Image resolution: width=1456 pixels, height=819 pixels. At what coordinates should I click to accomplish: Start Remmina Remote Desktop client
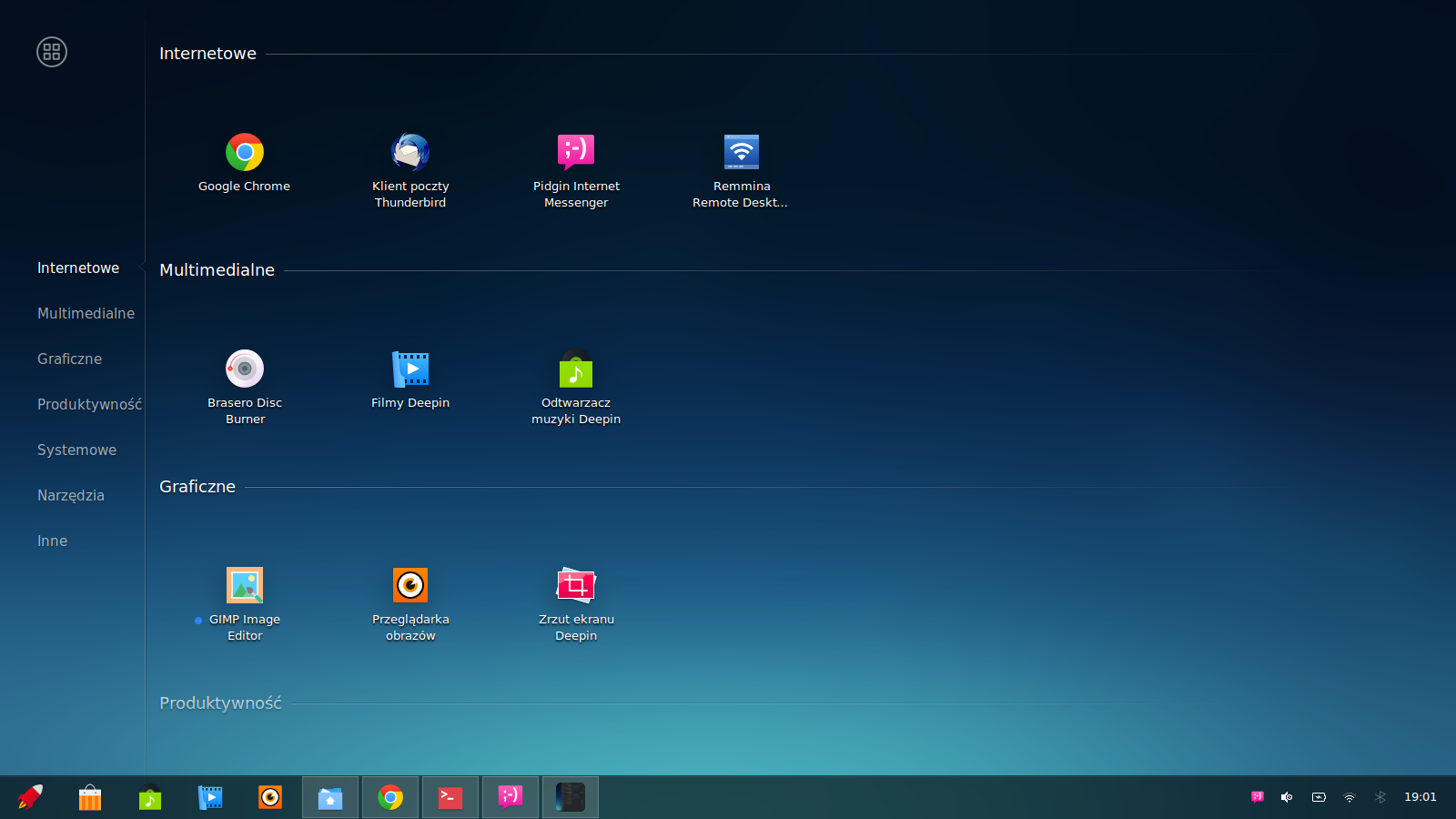click(742, 152)
